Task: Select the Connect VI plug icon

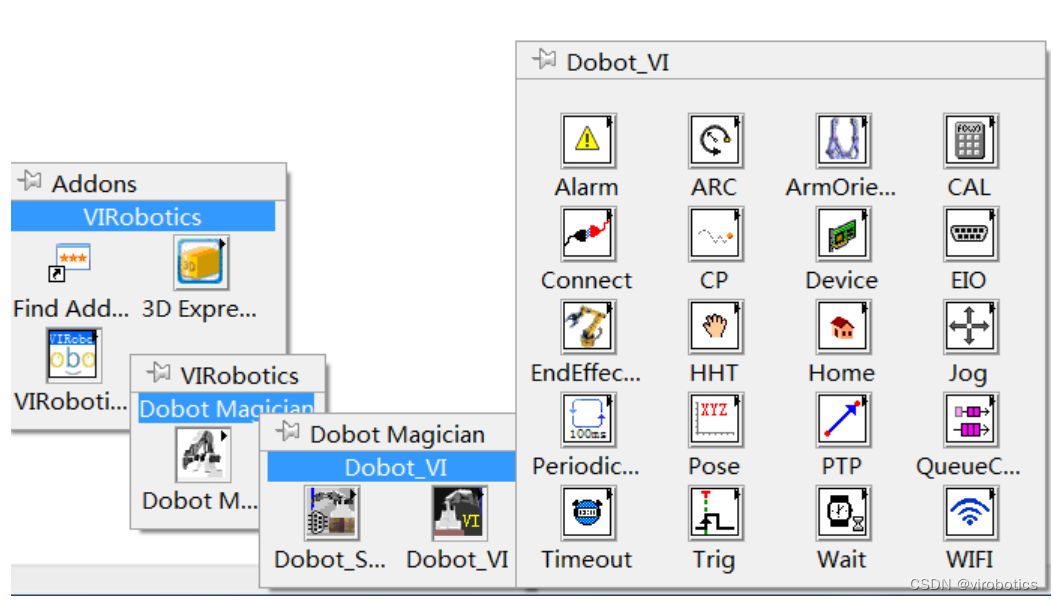Action: [588, 234]
